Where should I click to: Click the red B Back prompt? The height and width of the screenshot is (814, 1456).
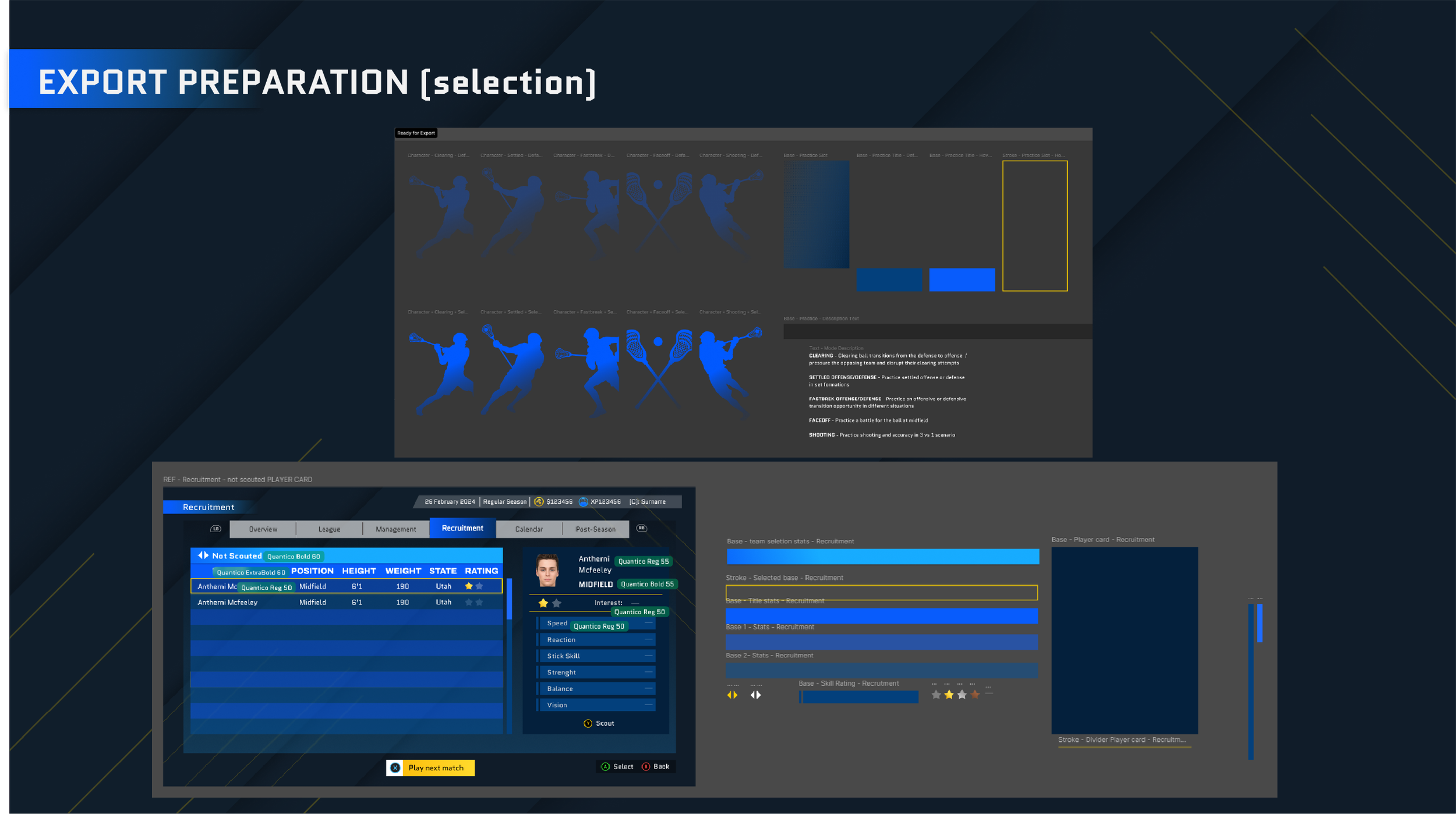coord(656,767)
